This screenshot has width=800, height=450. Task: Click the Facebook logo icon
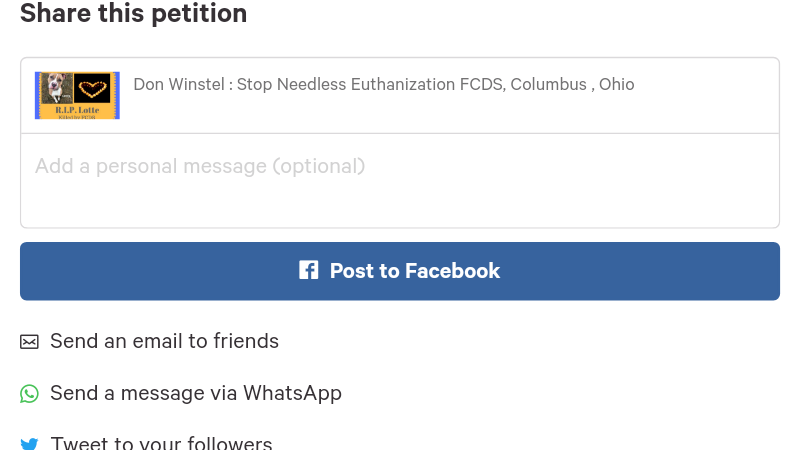coord(308,271)
